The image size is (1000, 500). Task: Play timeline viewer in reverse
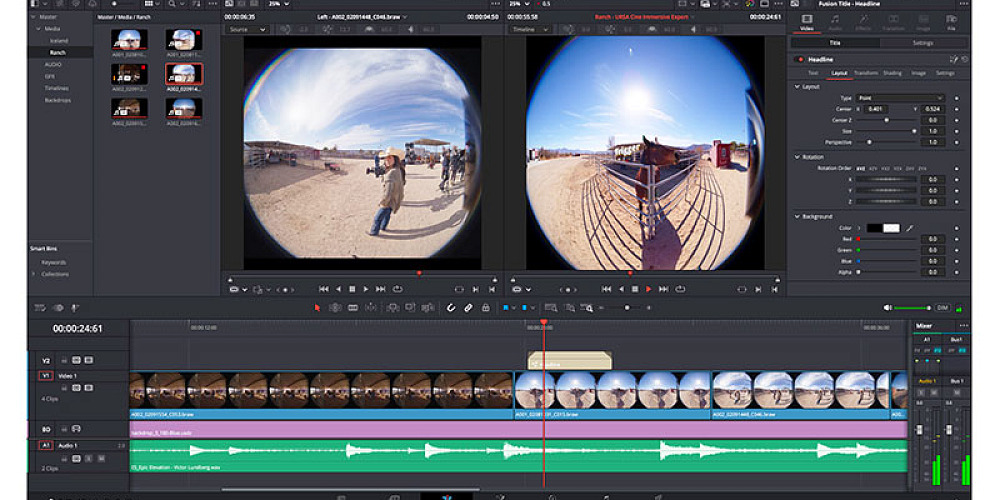tap(621, 289)
